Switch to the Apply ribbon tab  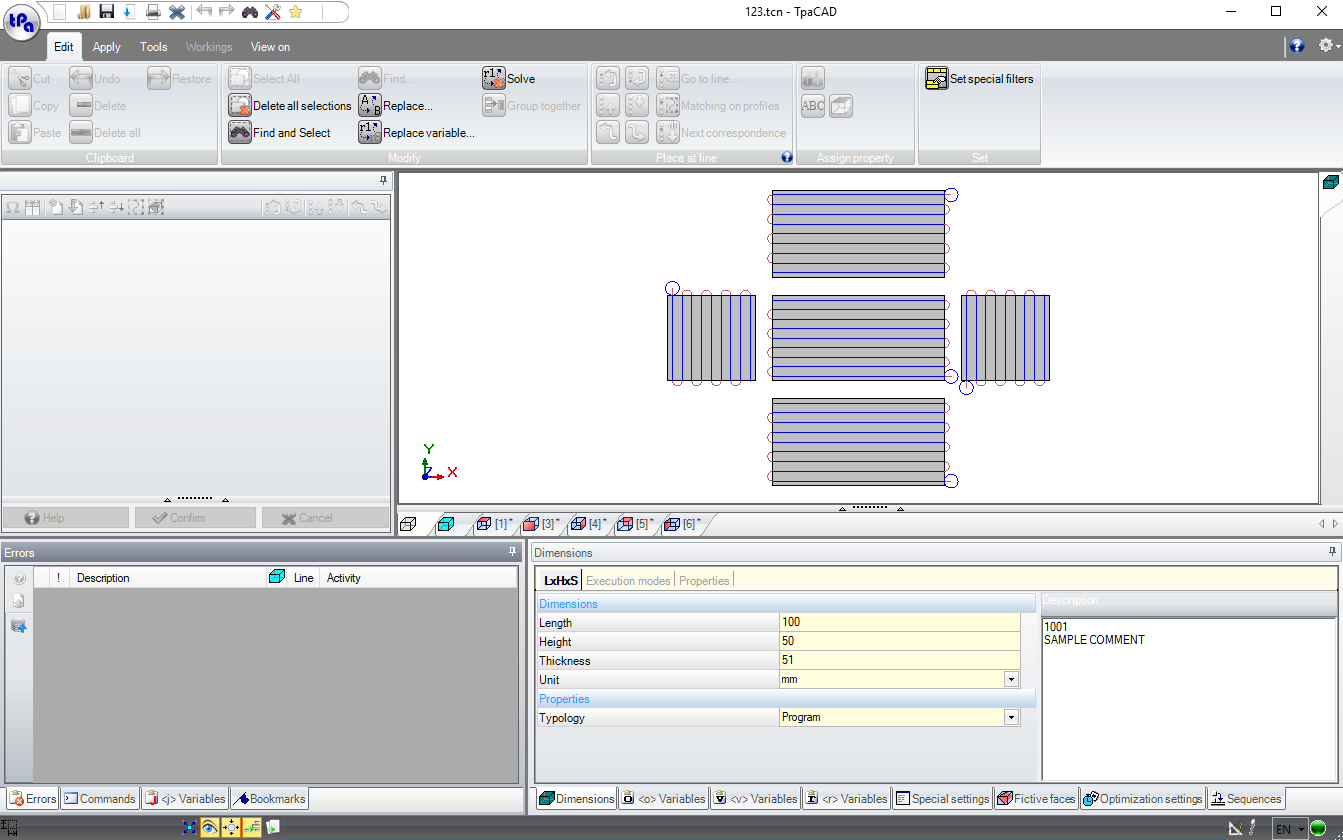105,46
